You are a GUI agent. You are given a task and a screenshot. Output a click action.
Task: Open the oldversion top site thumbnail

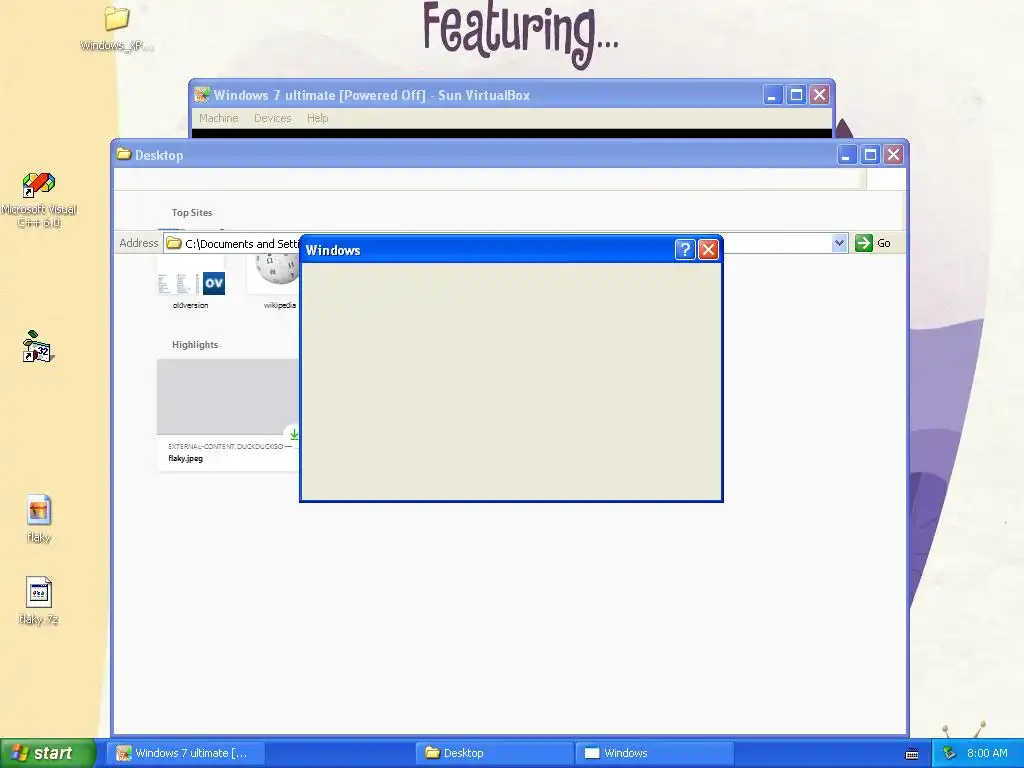point(191,282)
